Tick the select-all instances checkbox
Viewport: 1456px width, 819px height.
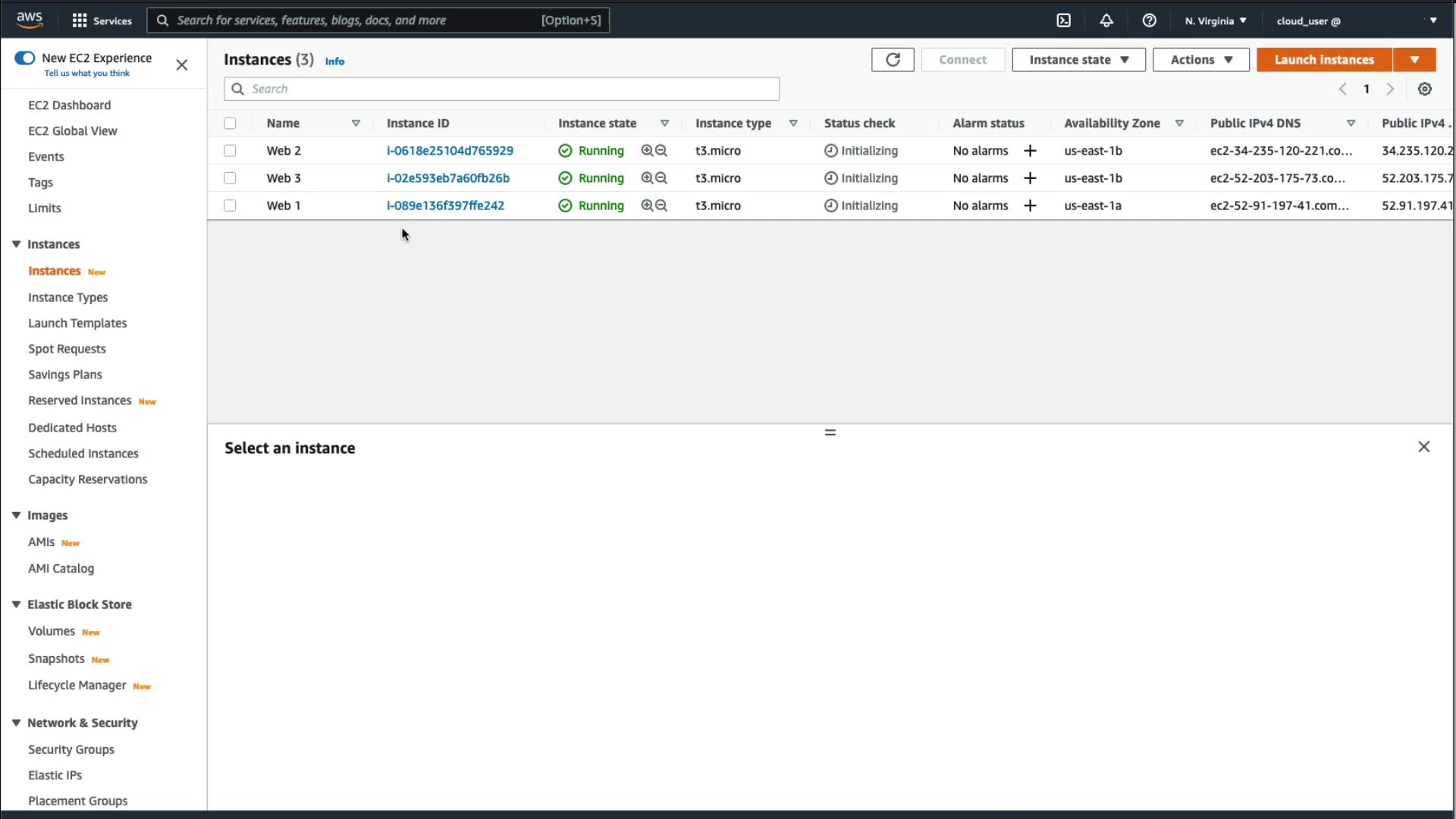pos(230,123)
